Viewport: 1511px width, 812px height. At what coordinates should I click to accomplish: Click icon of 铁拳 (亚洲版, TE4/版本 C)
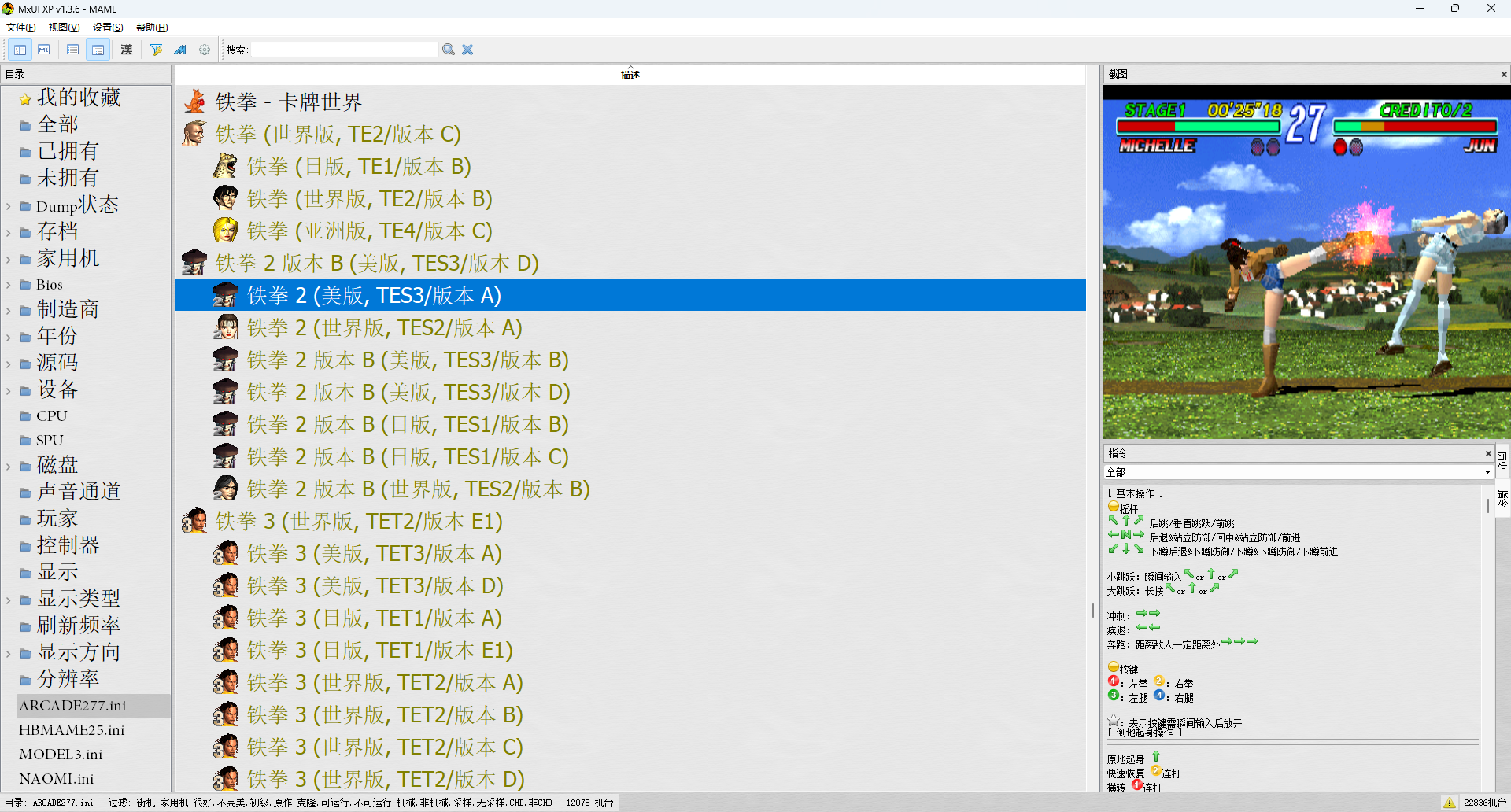click(226, 231)
